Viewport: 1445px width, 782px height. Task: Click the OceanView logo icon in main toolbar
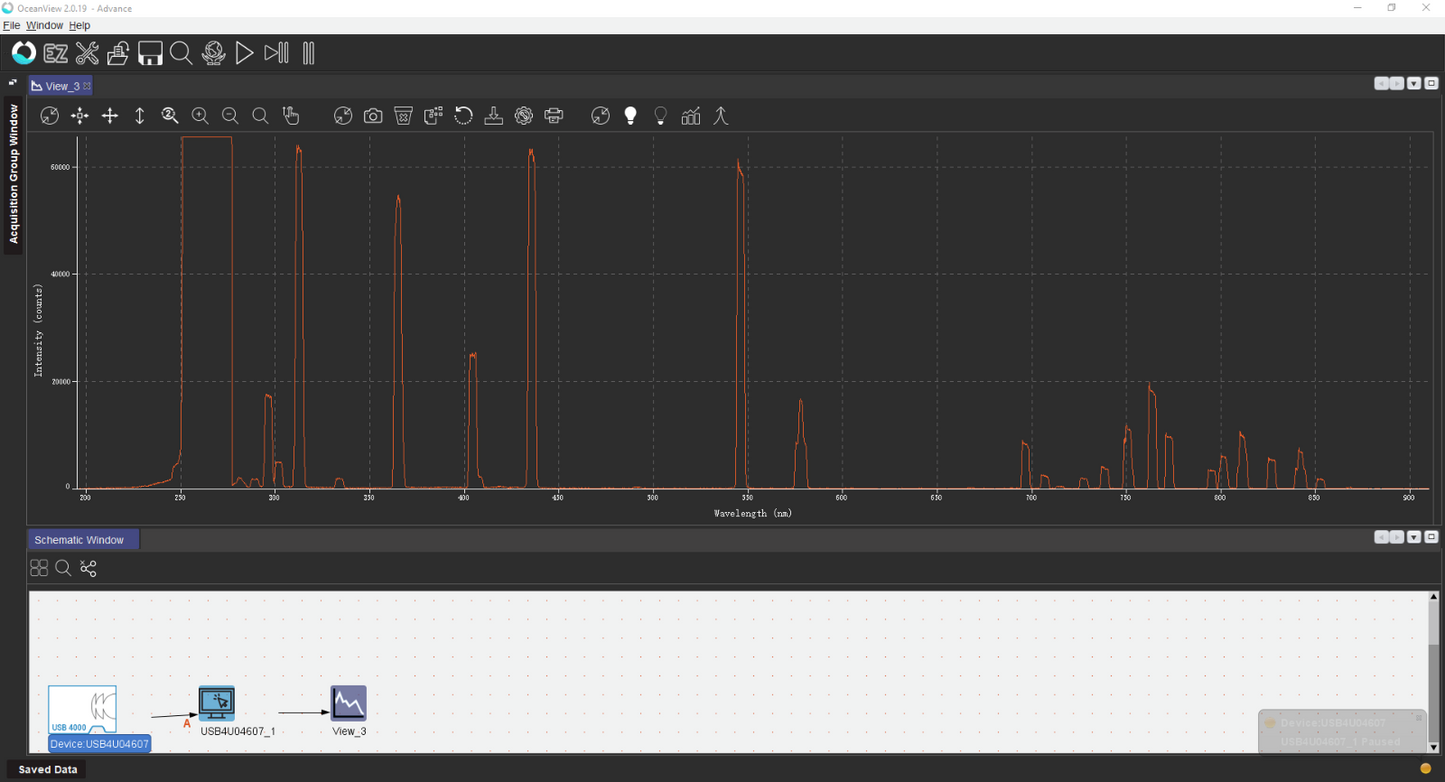tap(24, 53)
